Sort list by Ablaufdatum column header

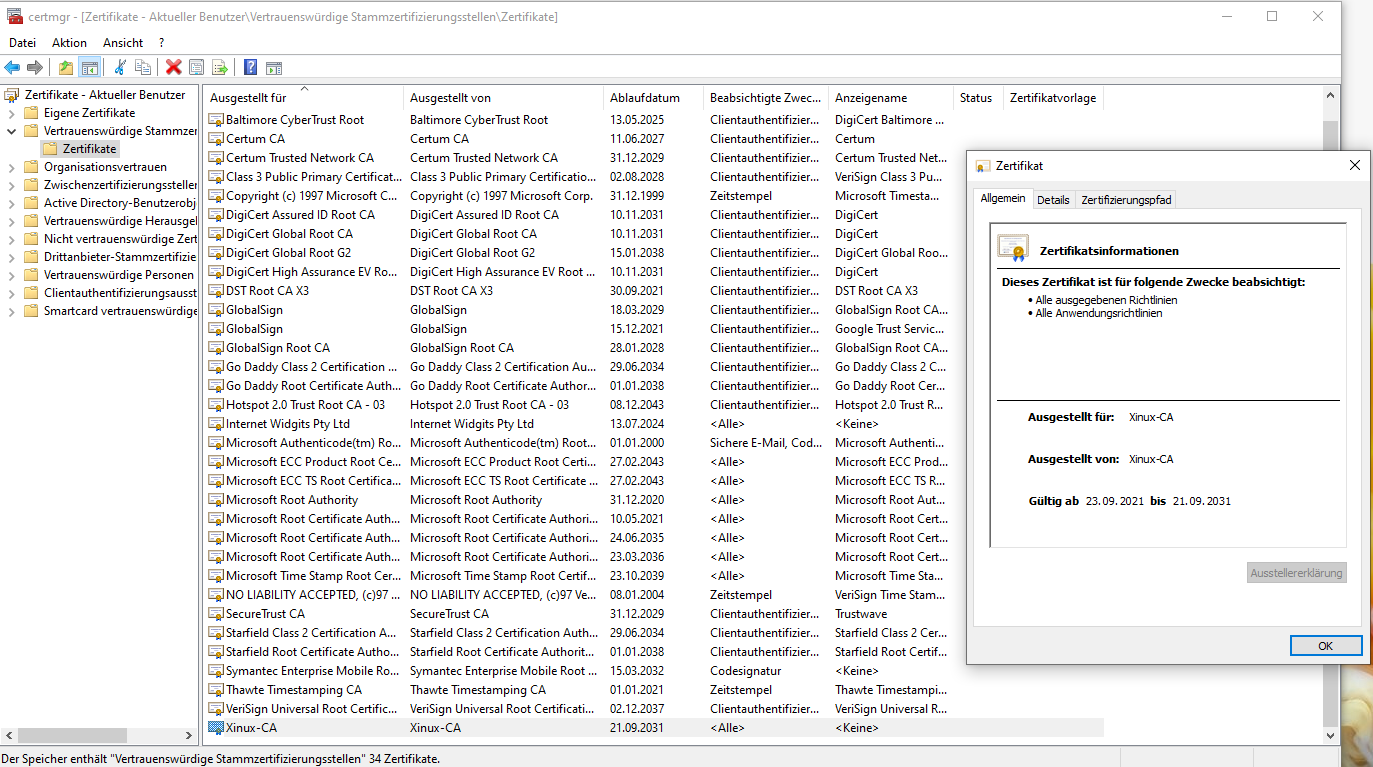645,98
